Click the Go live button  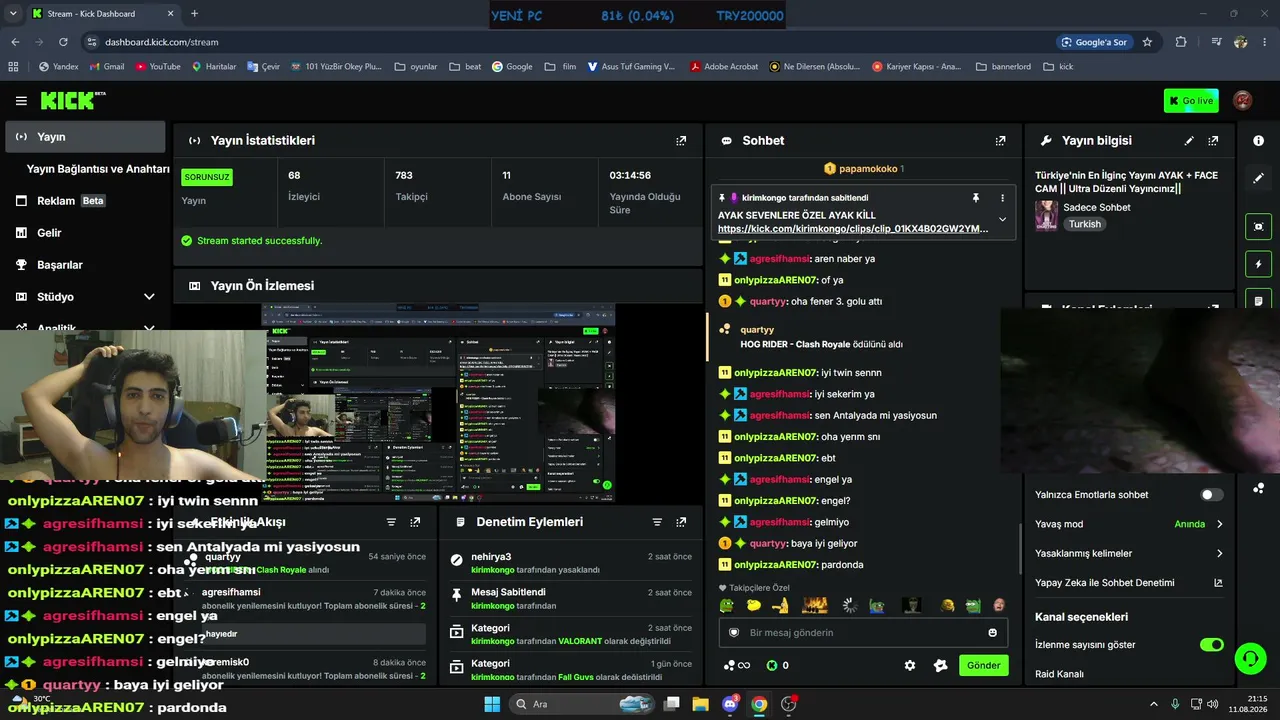coord(1191,101)
